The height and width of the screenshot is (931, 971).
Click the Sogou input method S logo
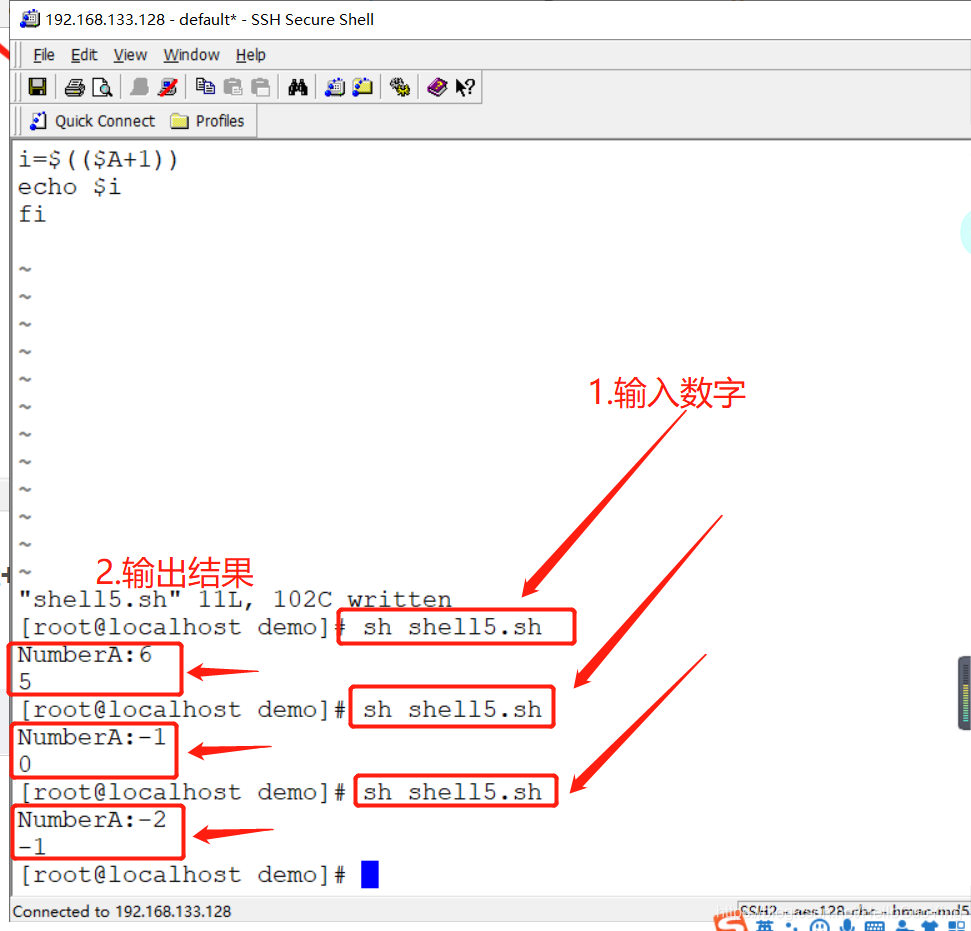pos(731,923)
